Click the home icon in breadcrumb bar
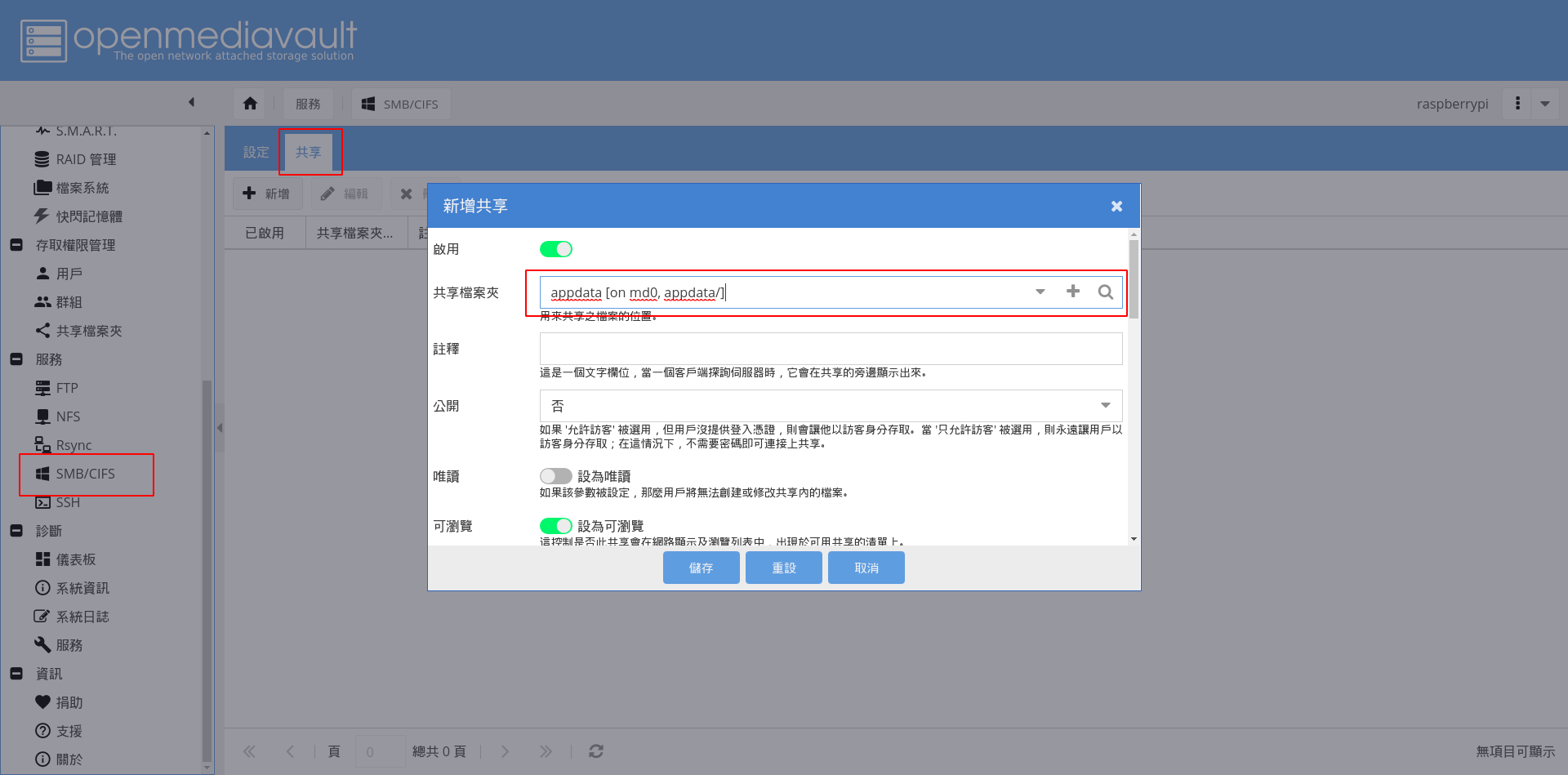 click(250, 104)
